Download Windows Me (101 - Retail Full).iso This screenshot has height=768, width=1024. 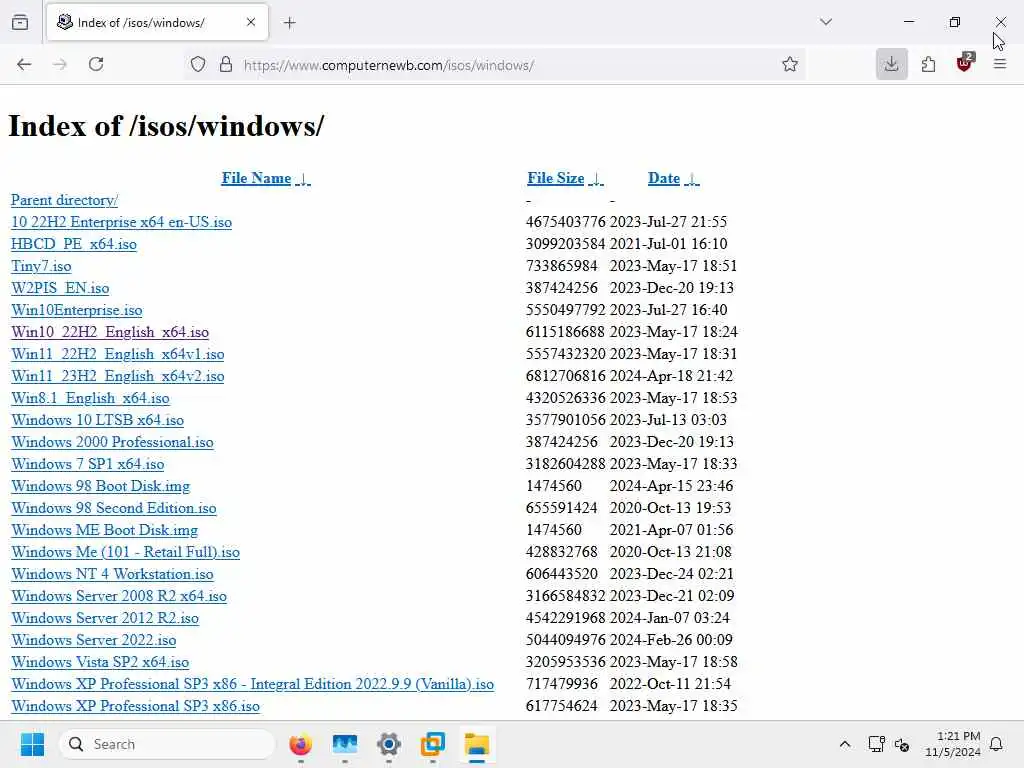[125, 552]
